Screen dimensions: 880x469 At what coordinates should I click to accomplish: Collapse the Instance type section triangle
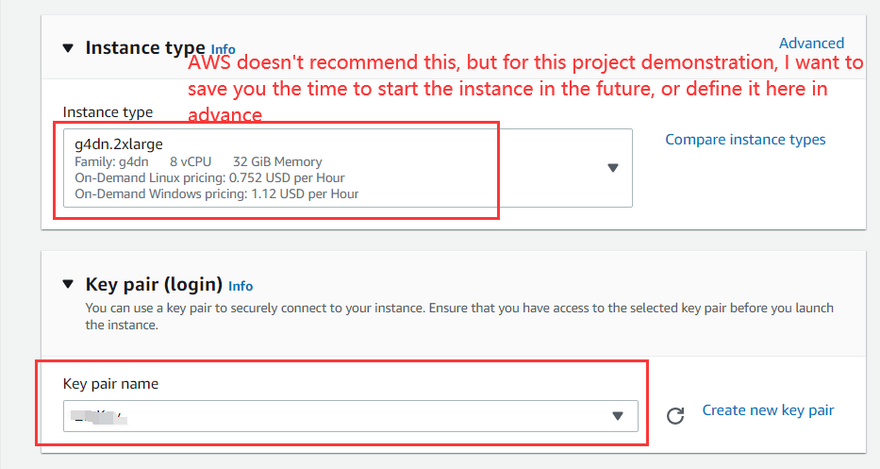point(68,47)
